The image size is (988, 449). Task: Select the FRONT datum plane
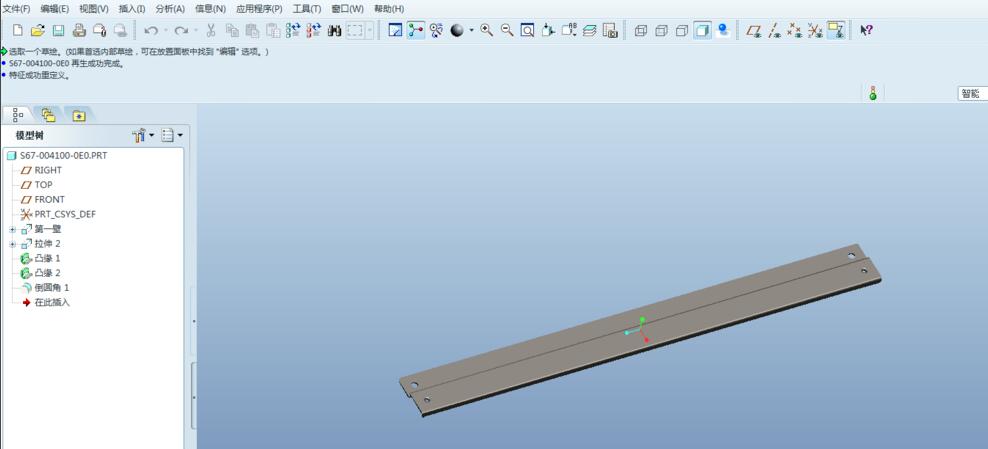[49, 199]
